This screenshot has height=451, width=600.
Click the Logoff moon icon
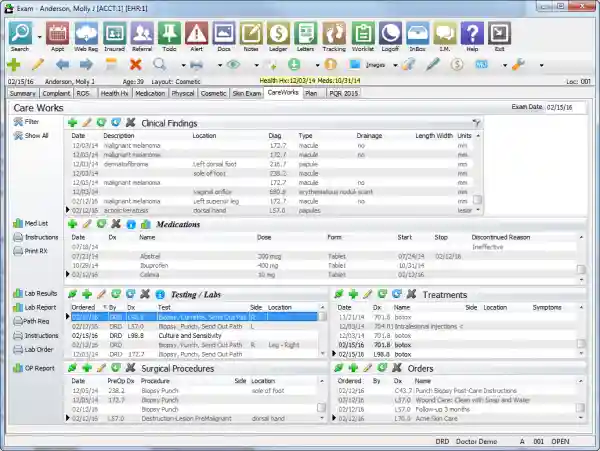[x=390, y=33]
